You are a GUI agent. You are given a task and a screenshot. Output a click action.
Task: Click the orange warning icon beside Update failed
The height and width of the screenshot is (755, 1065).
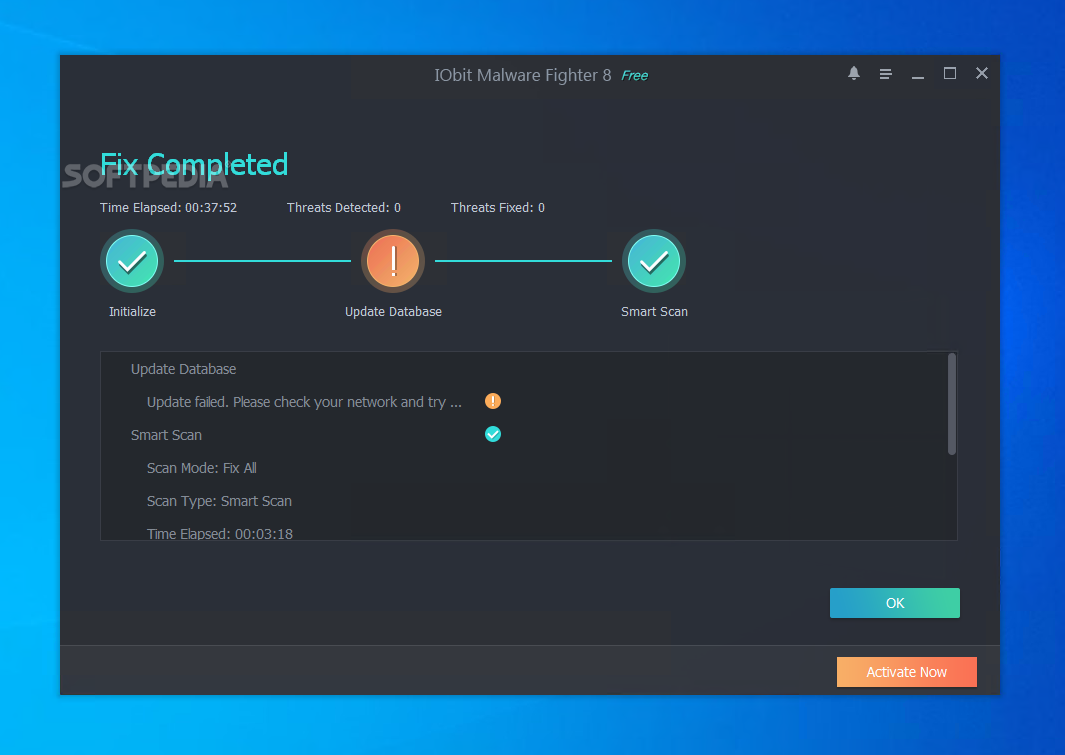point(492,401)
